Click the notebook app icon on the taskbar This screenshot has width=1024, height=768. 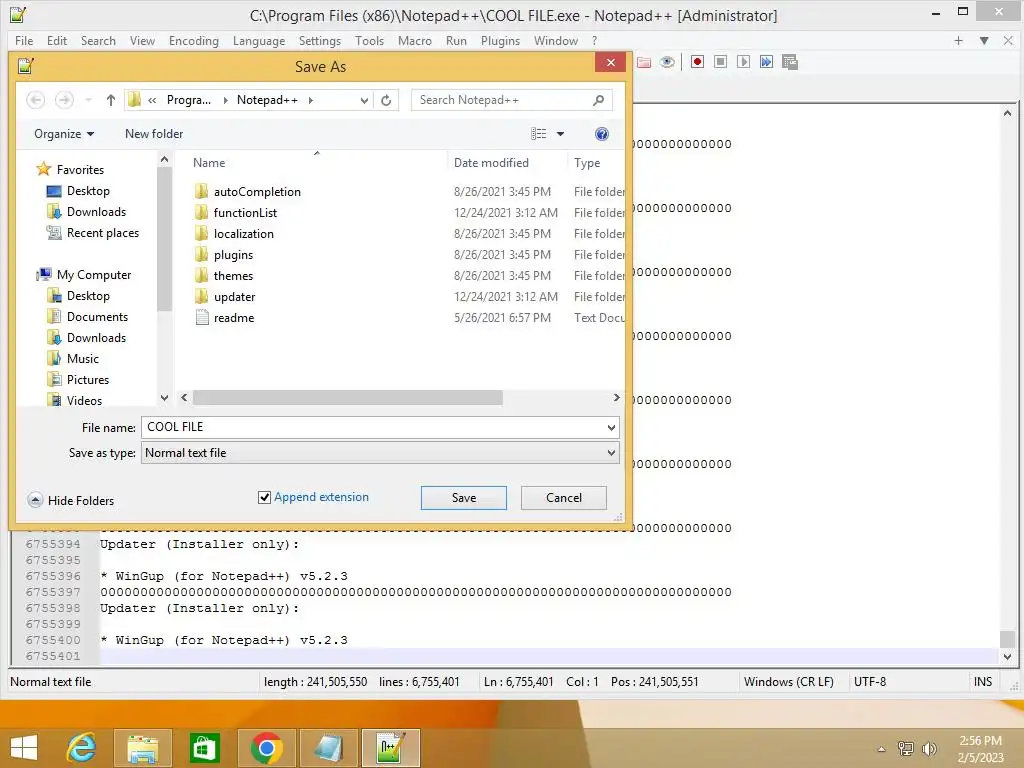coord(328,748)
